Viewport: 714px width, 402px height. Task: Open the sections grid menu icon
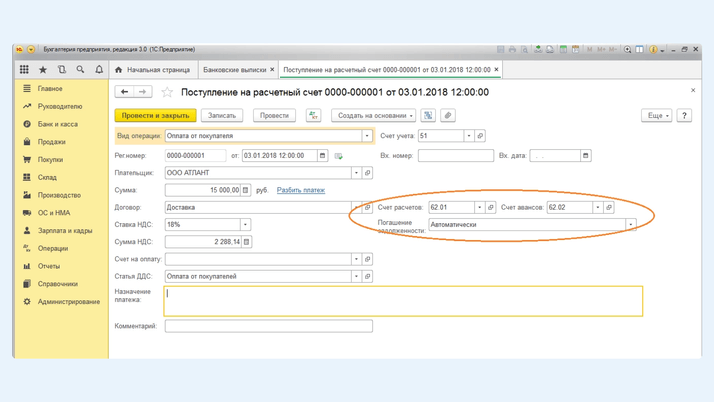tap(24, 70)
